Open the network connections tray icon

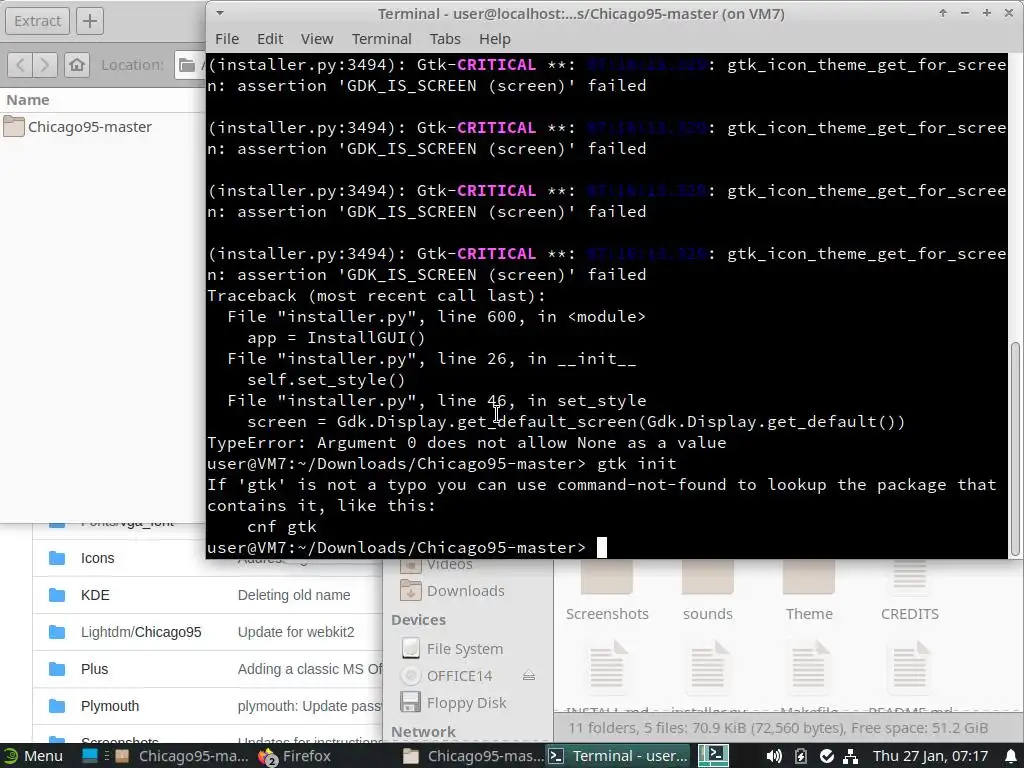pyautogui.click(x=850, y=756)
